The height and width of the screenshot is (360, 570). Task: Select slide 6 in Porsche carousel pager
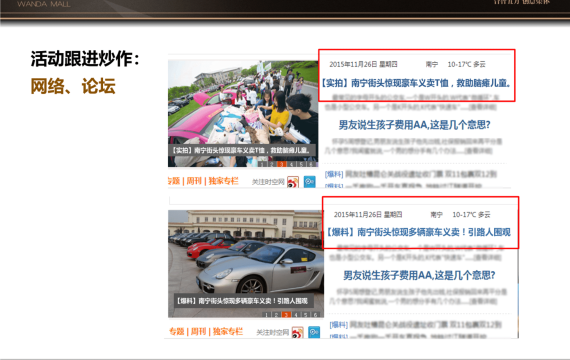316,315
